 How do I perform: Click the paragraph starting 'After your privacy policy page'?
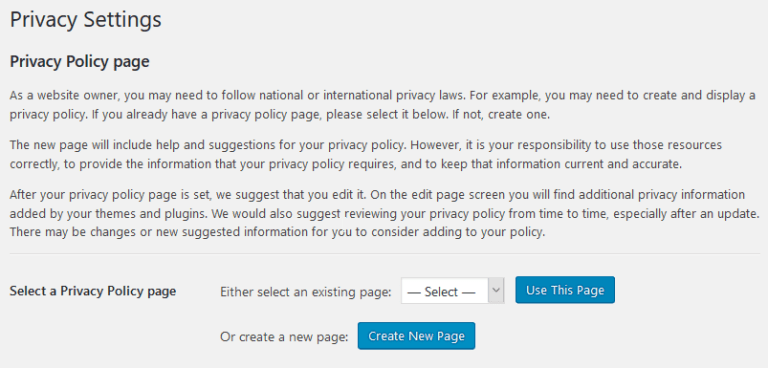point(384,214)
